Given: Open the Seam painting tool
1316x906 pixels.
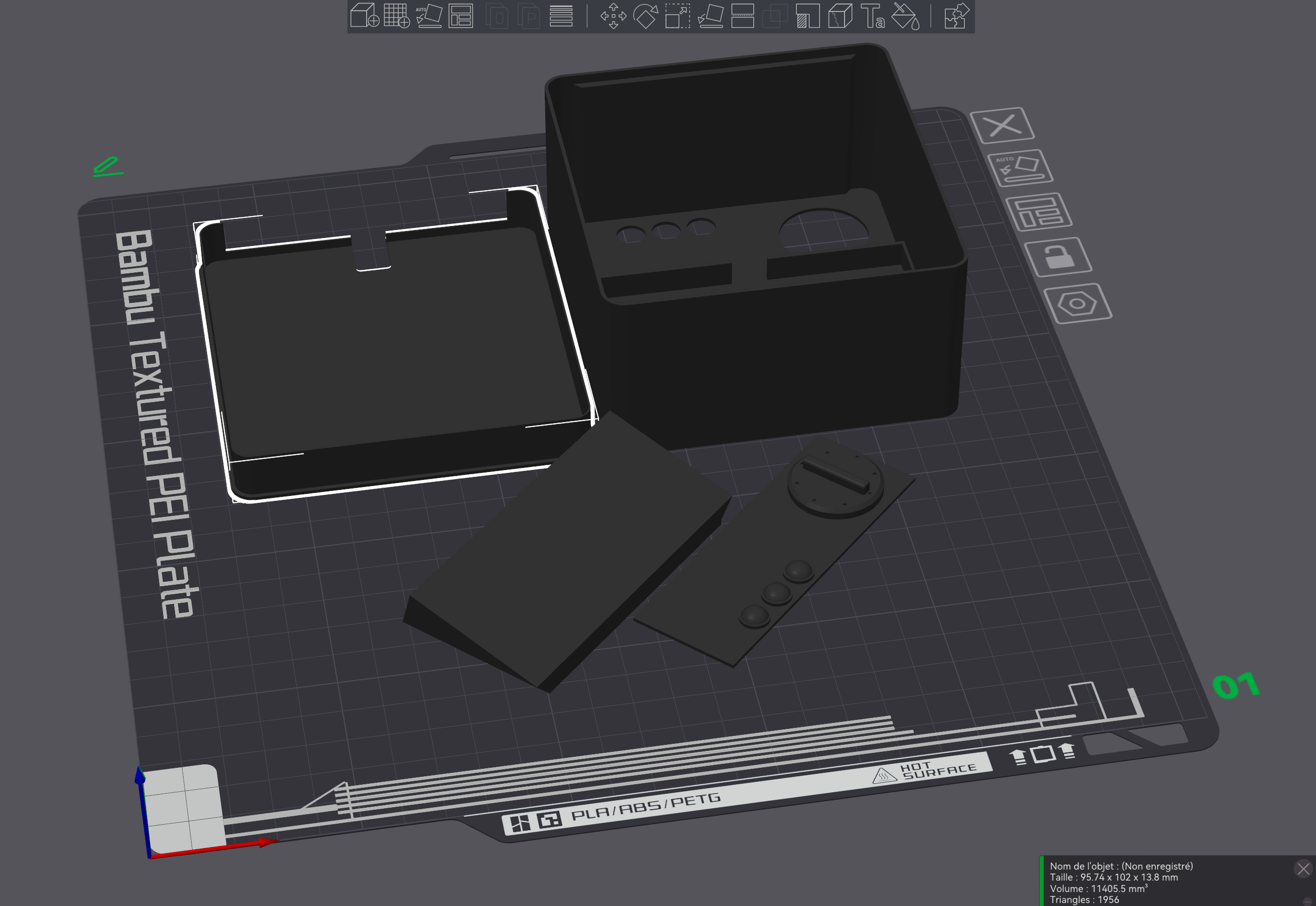Looking at the screenshot, I should tap(841, 17).
